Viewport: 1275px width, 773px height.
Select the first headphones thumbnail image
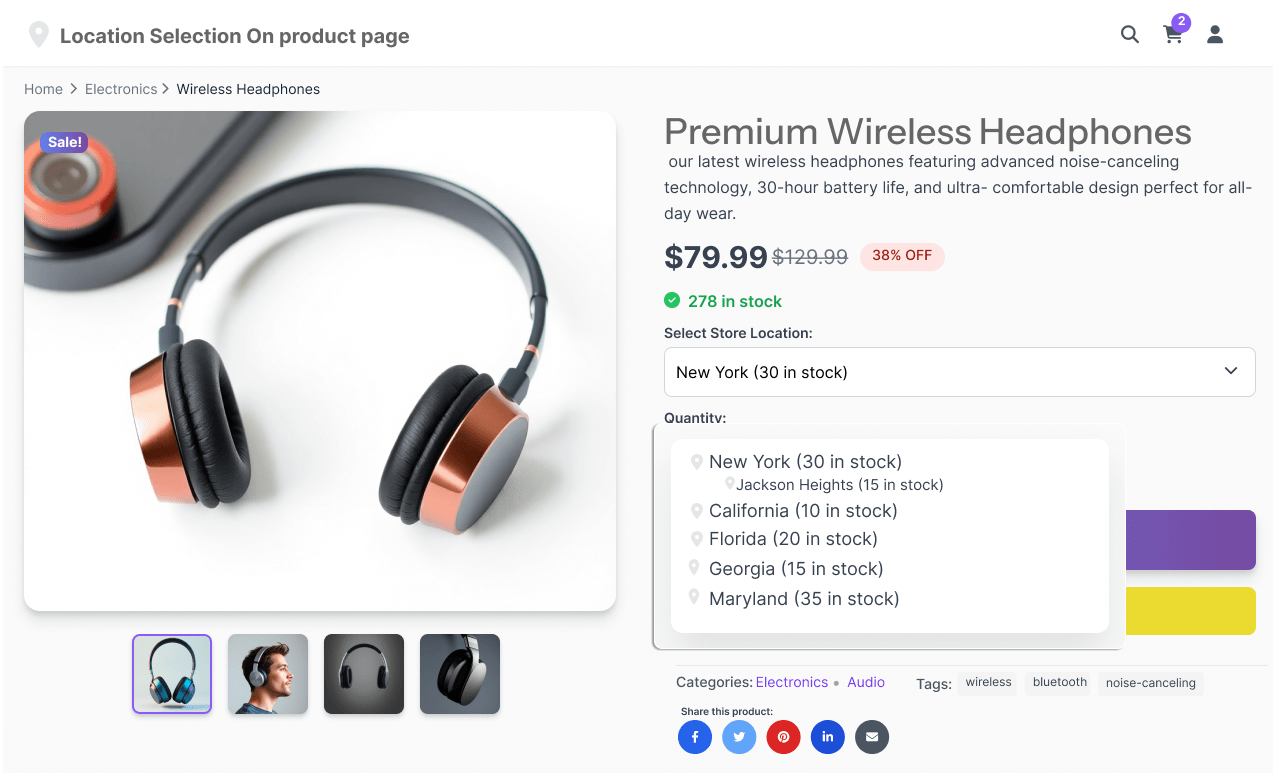[171, 673]
